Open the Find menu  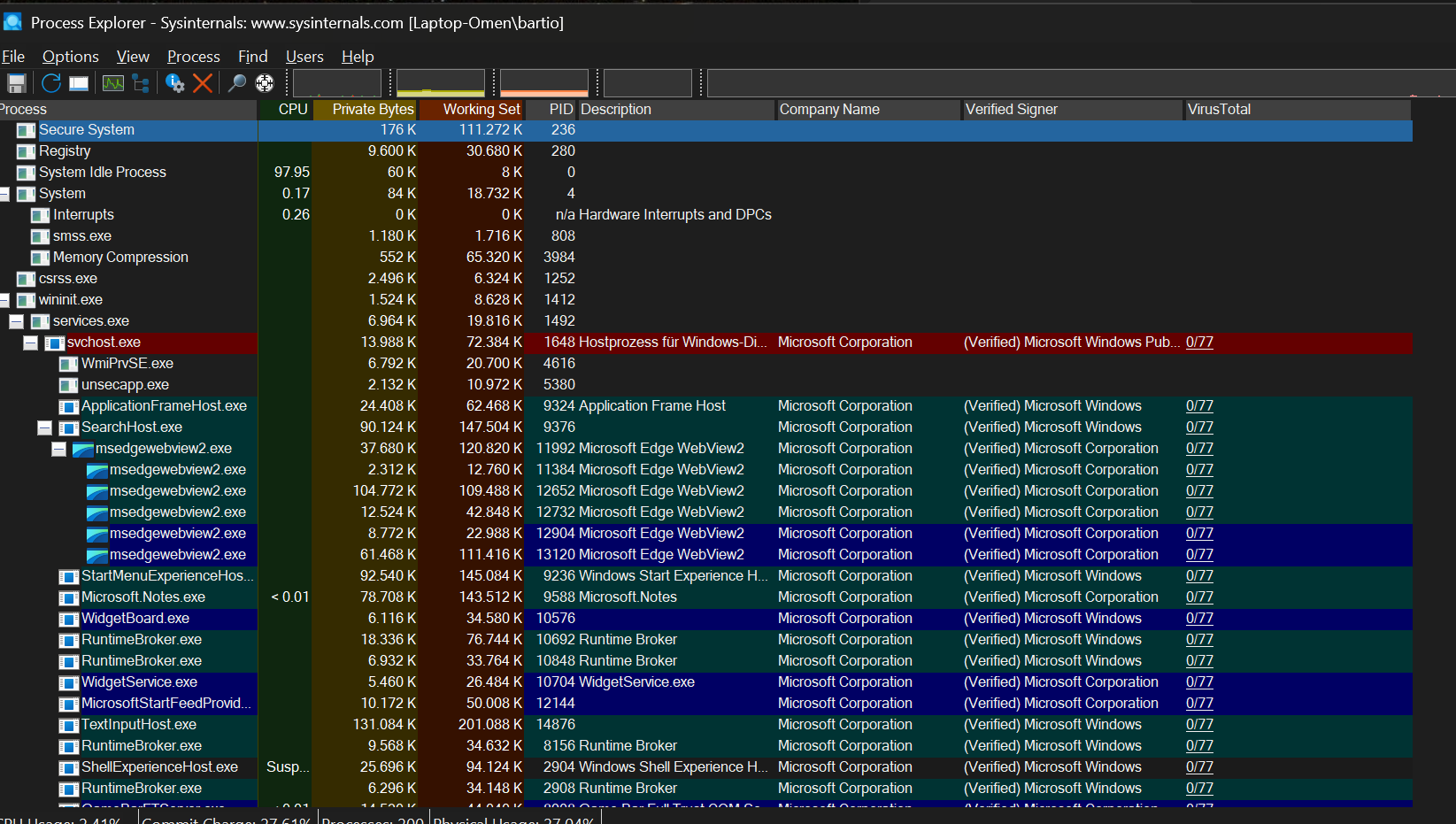(253, 57)
